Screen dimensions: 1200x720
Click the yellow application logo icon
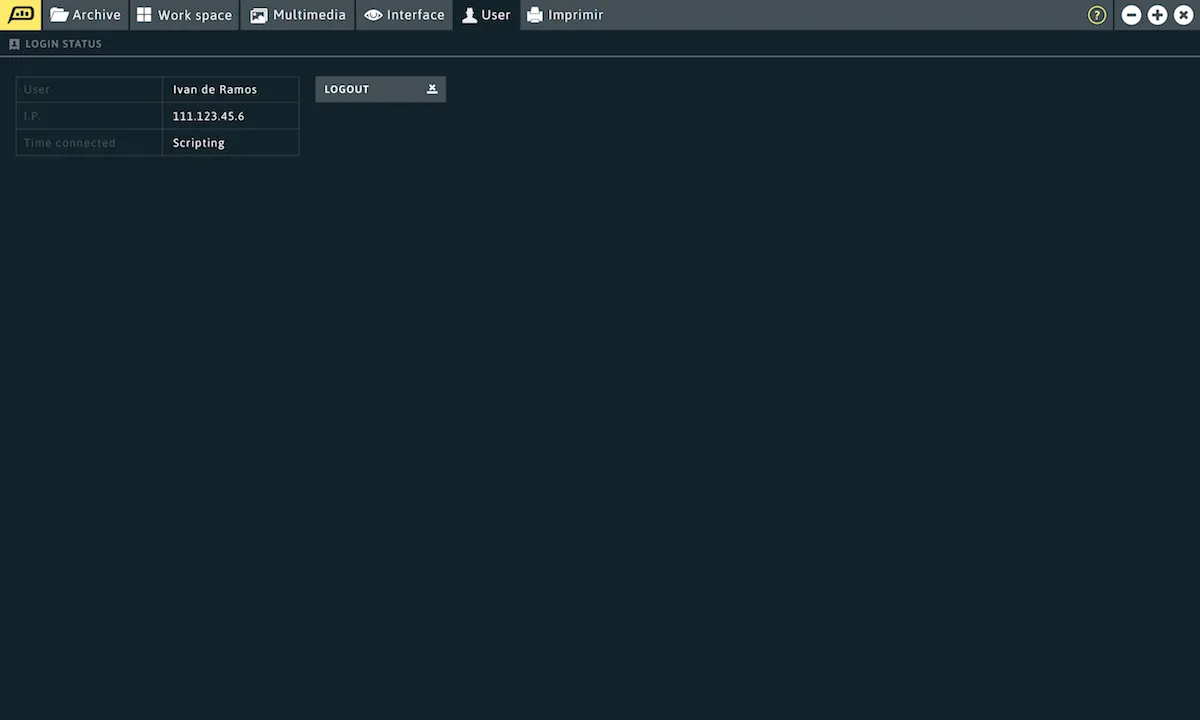coord(21,15)
